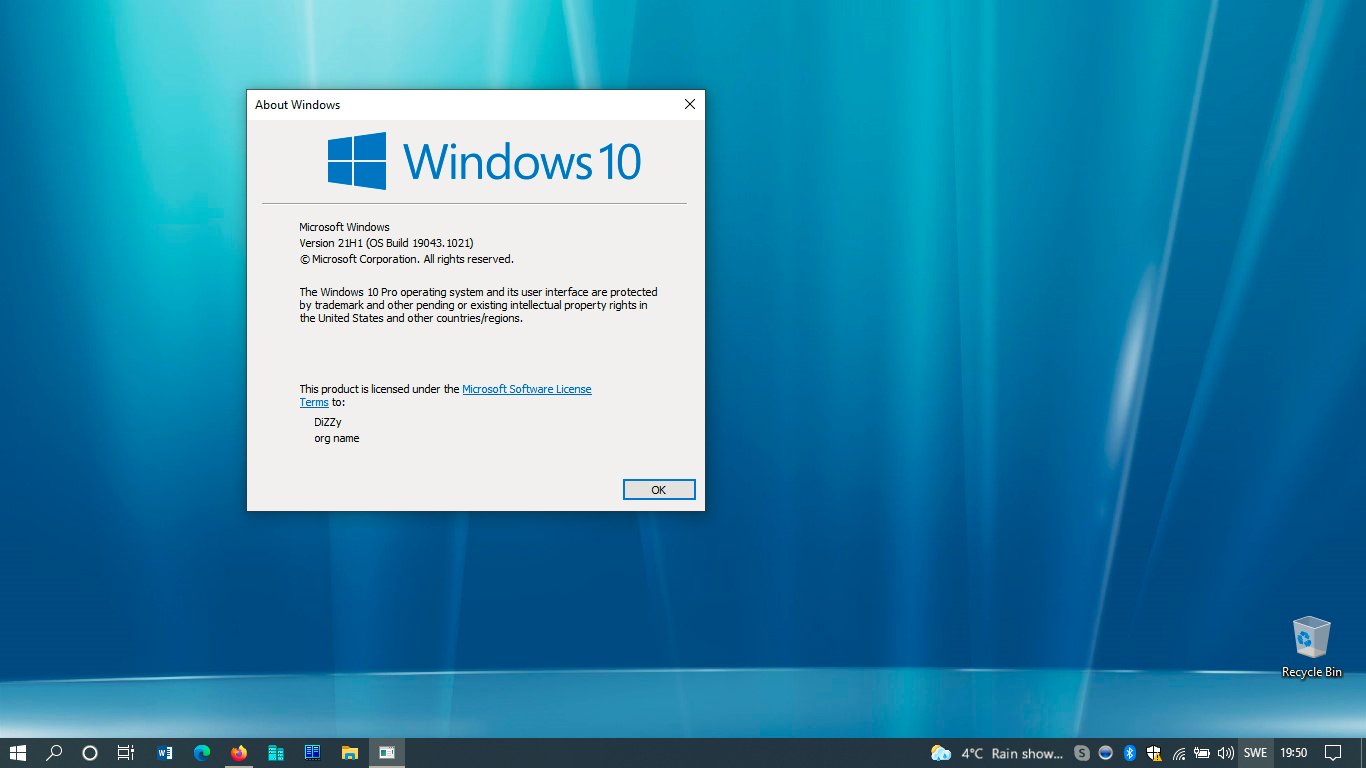1366x768 pixels.
Task: Open the Windows Start menu
Action: 18,753
